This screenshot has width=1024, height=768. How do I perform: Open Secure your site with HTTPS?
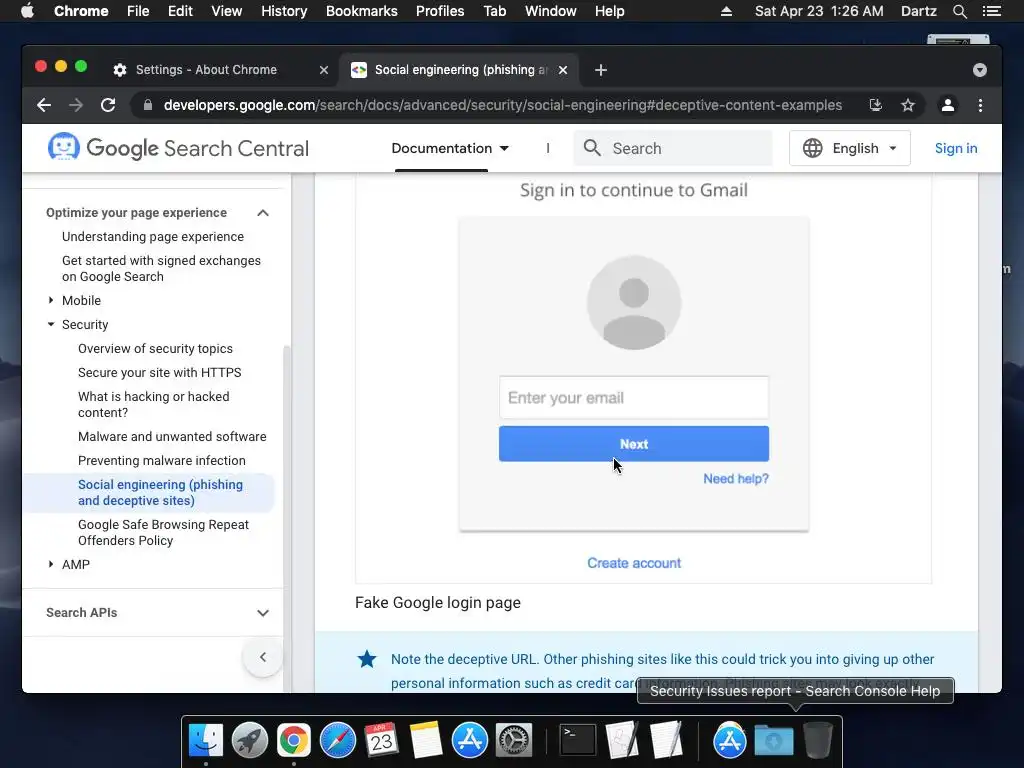coord(159,372)
